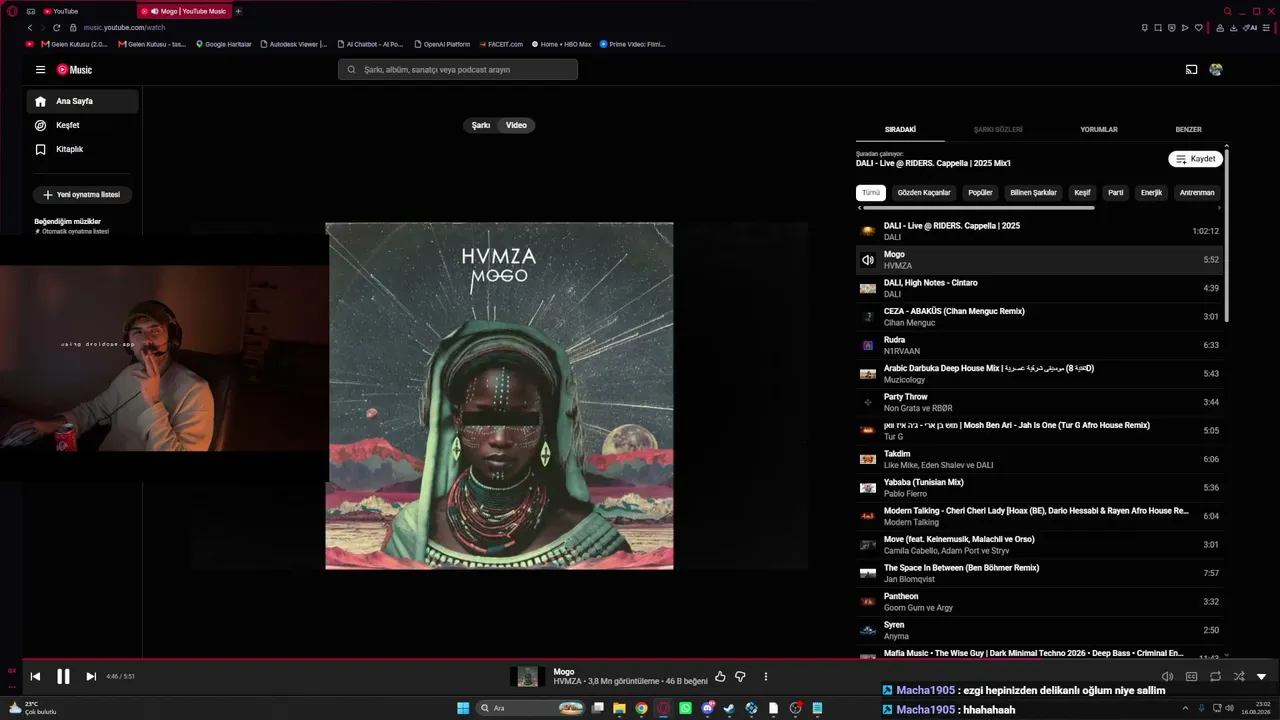Click the Rudra track thumbnail

[868, 345]
